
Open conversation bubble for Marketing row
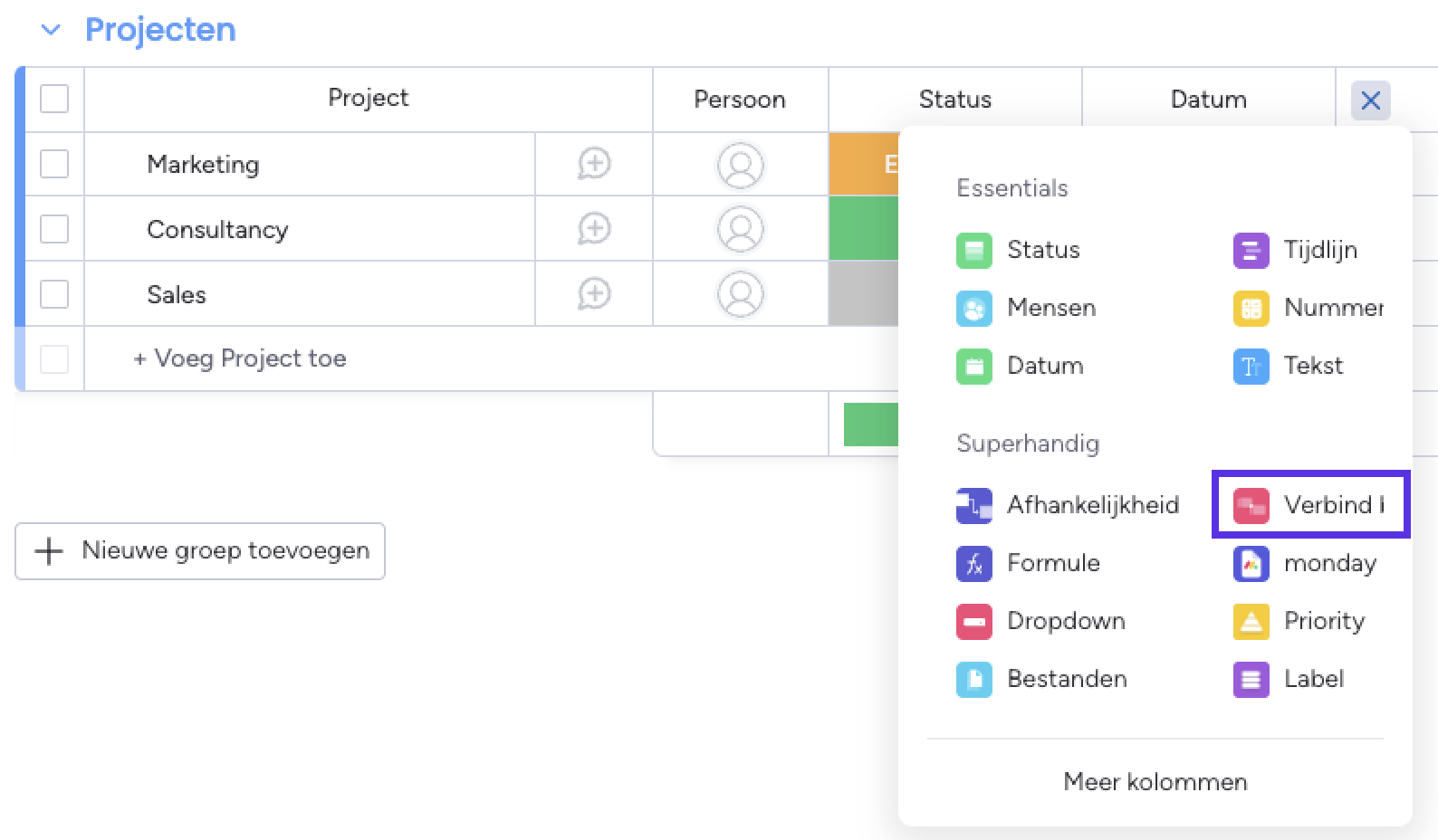click(x=594, y=164)
